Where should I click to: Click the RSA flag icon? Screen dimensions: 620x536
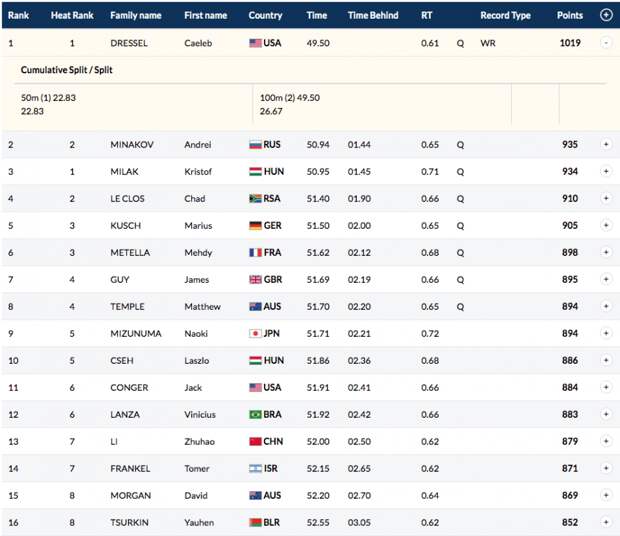pyautogui.click(x=255, y=199)
